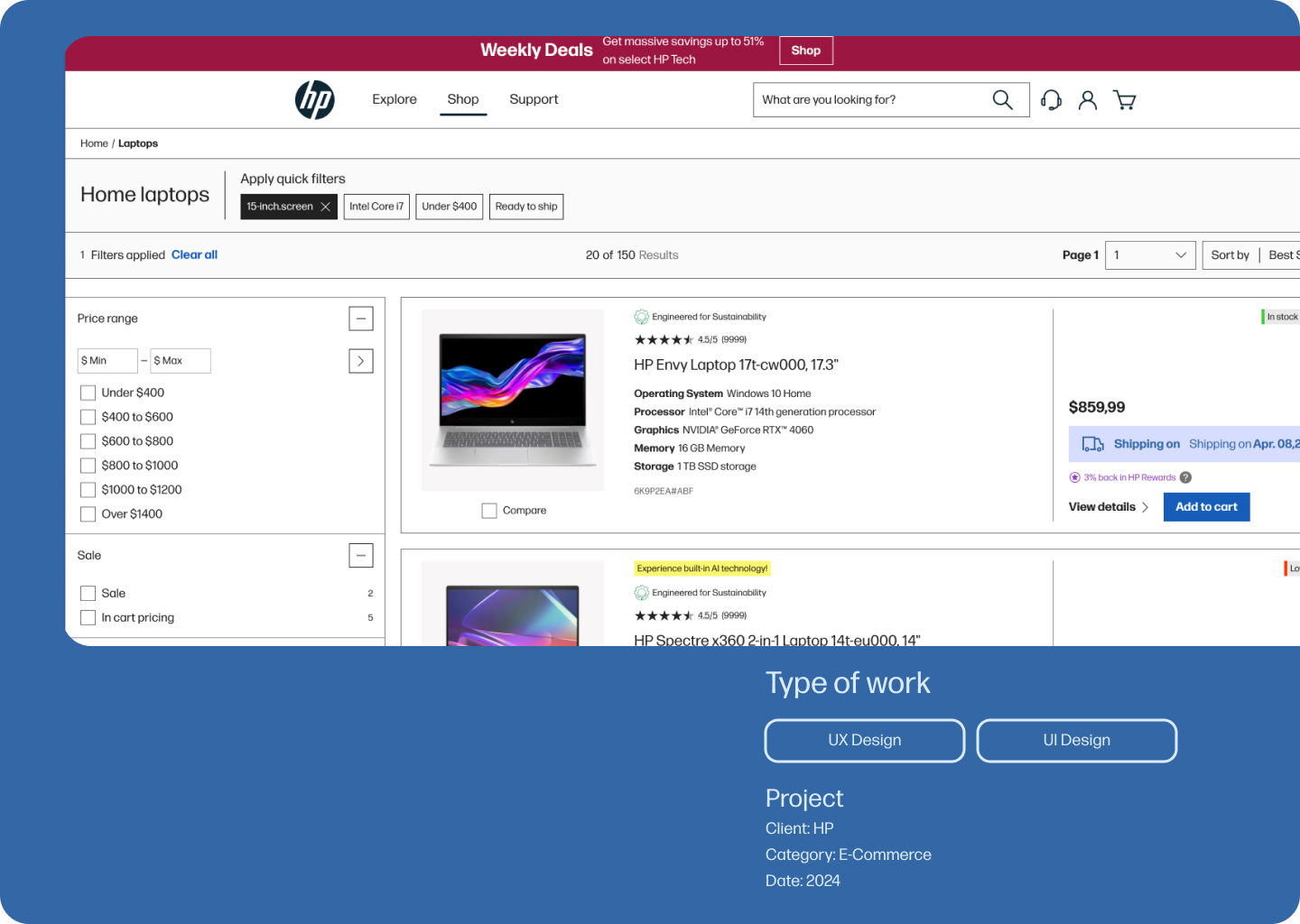This screenshot has width=1300, height=924.
Task: Check the $800 to $1000 checkbox
Action: coord(88,466)
